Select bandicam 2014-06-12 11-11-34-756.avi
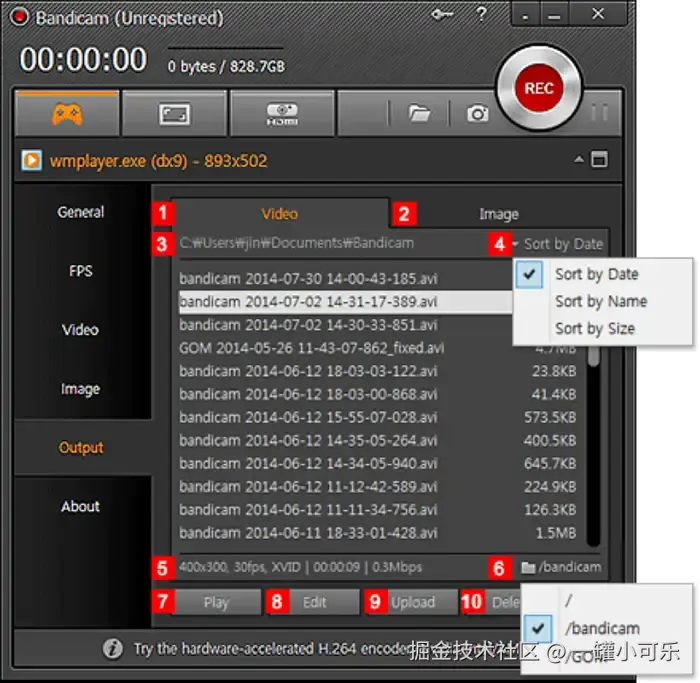This screenshot has height=683, width=700. point(308,510)
